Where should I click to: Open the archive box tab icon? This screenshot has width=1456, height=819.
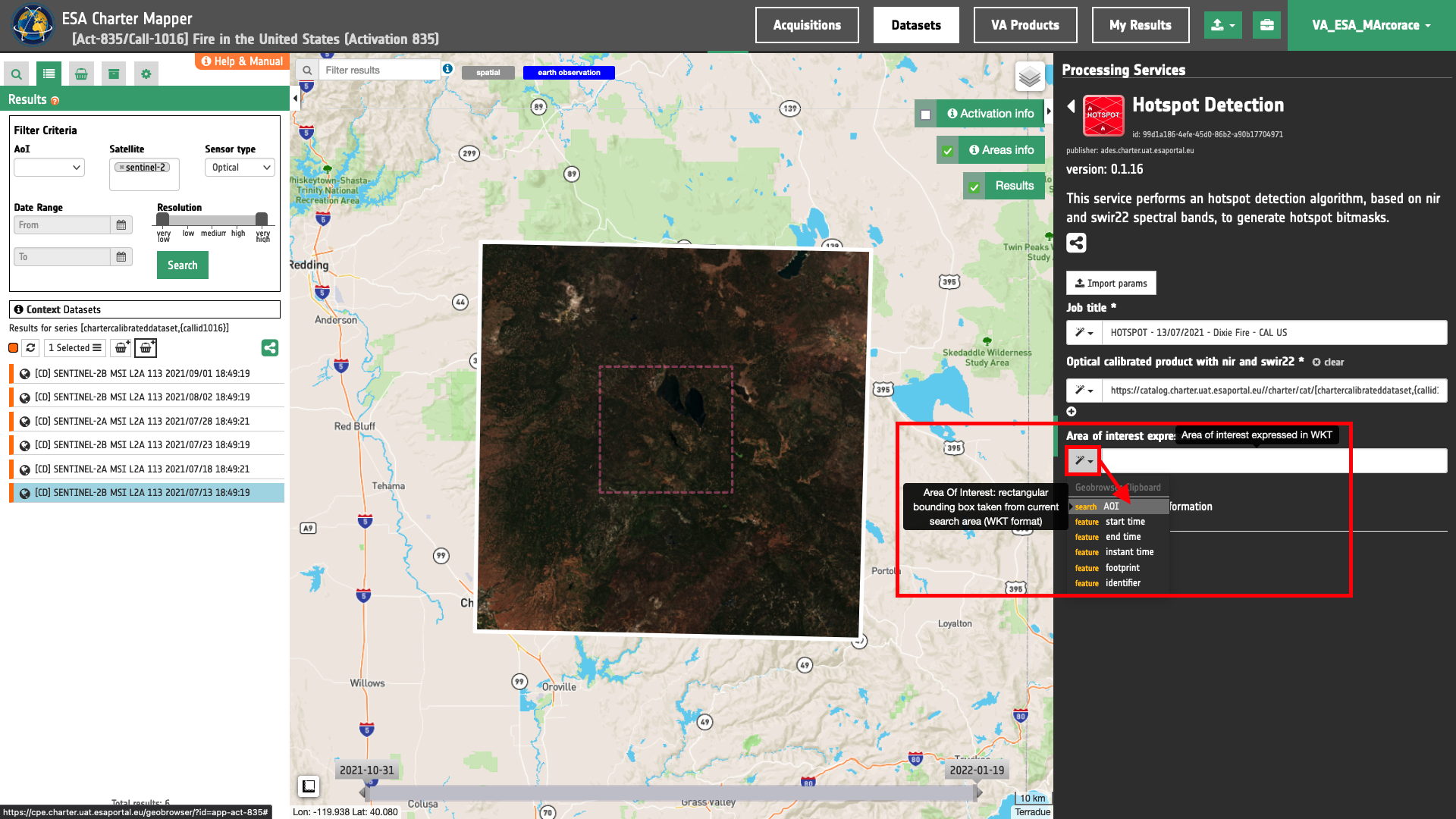click(x=114, y=74)
